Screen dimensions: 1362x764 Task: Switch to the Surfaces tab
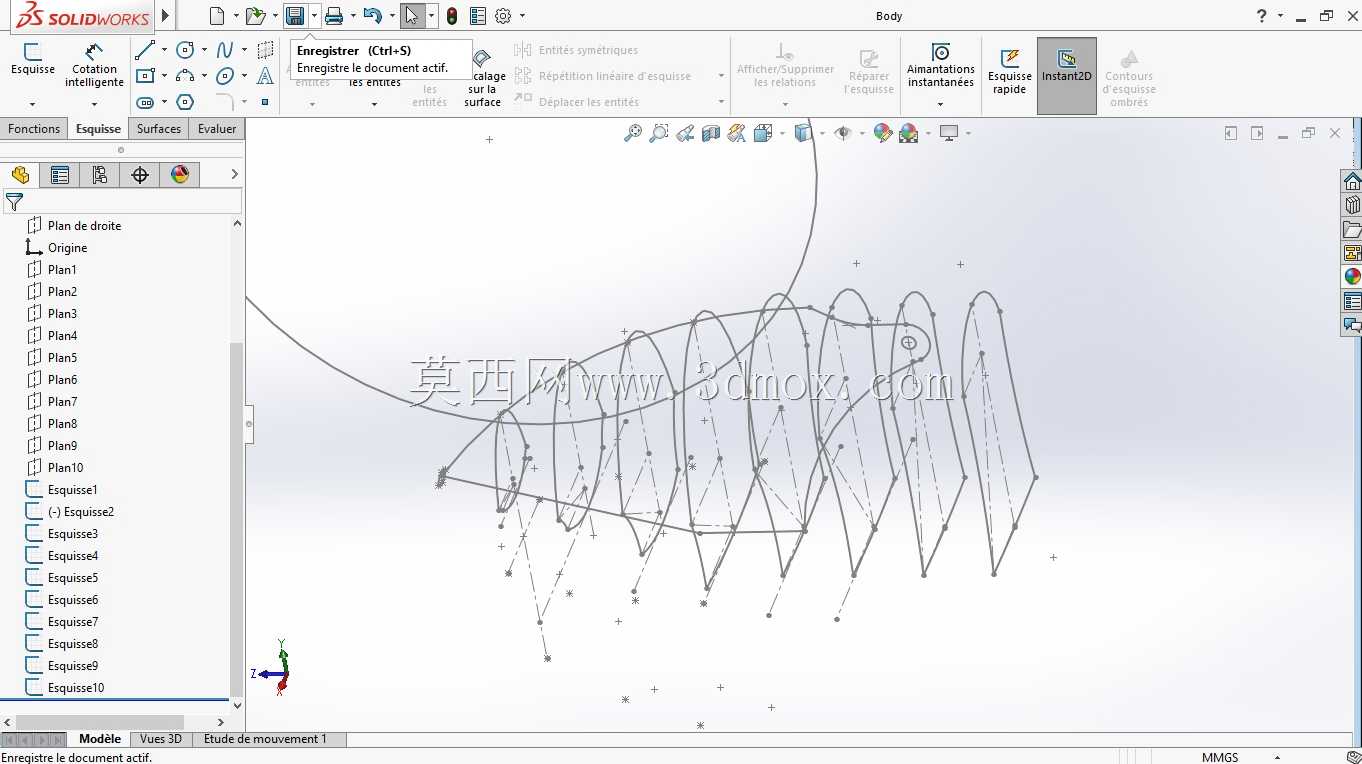(x=159, y=129)
